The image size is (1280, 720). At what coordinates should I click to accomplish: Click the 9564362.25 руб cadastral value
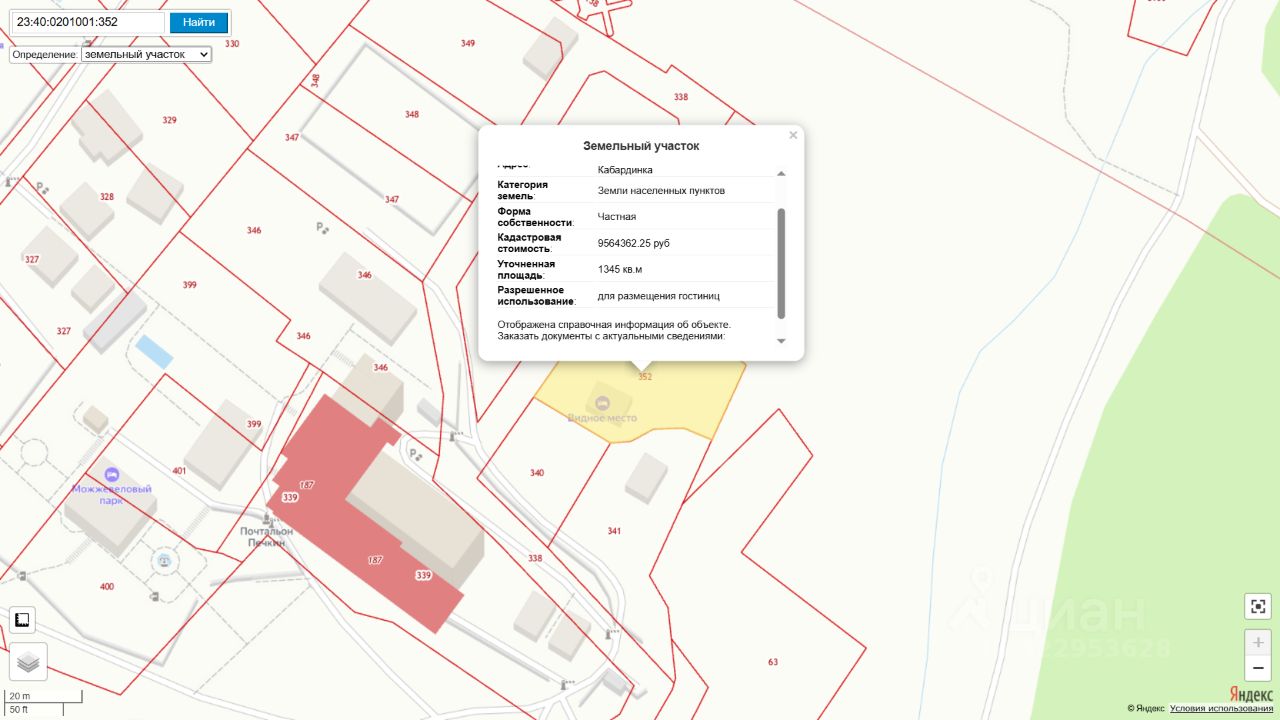point(634,243)
